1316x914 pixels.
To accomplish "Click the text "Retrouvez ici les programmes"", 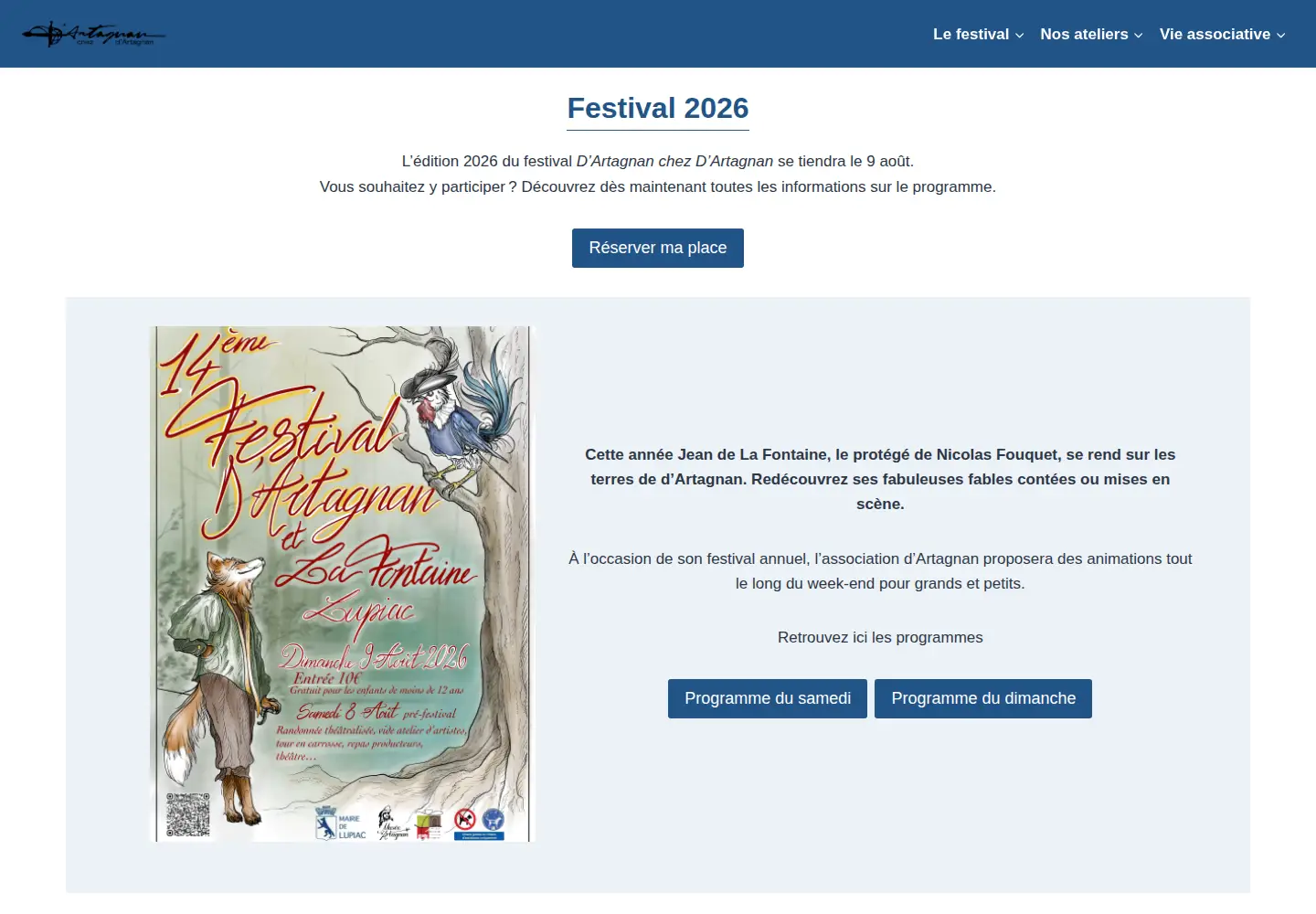I will click(880, 637).
